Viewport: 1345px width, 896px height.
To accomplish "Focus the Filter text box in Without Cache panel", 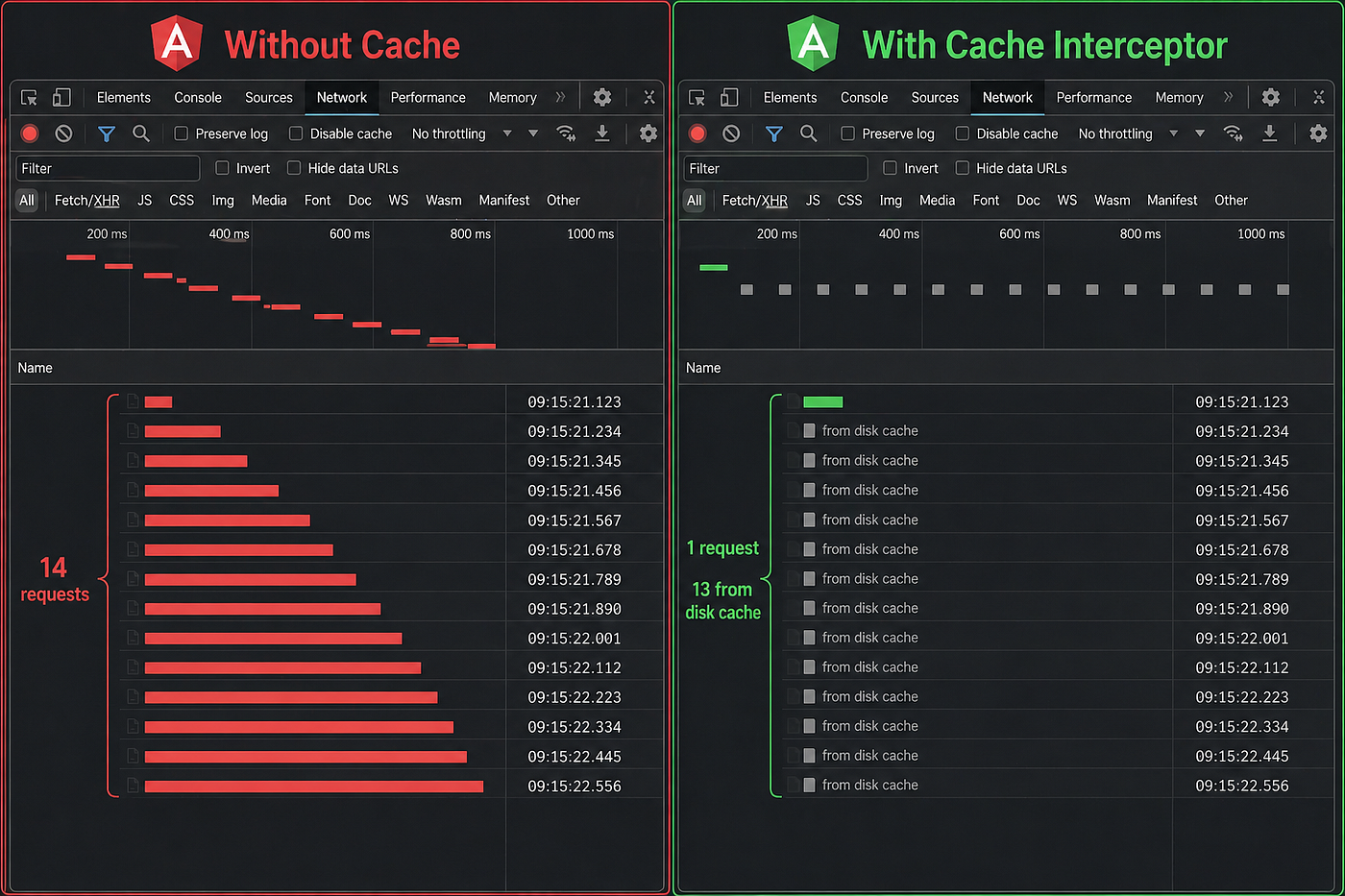I will coord(108,168).
